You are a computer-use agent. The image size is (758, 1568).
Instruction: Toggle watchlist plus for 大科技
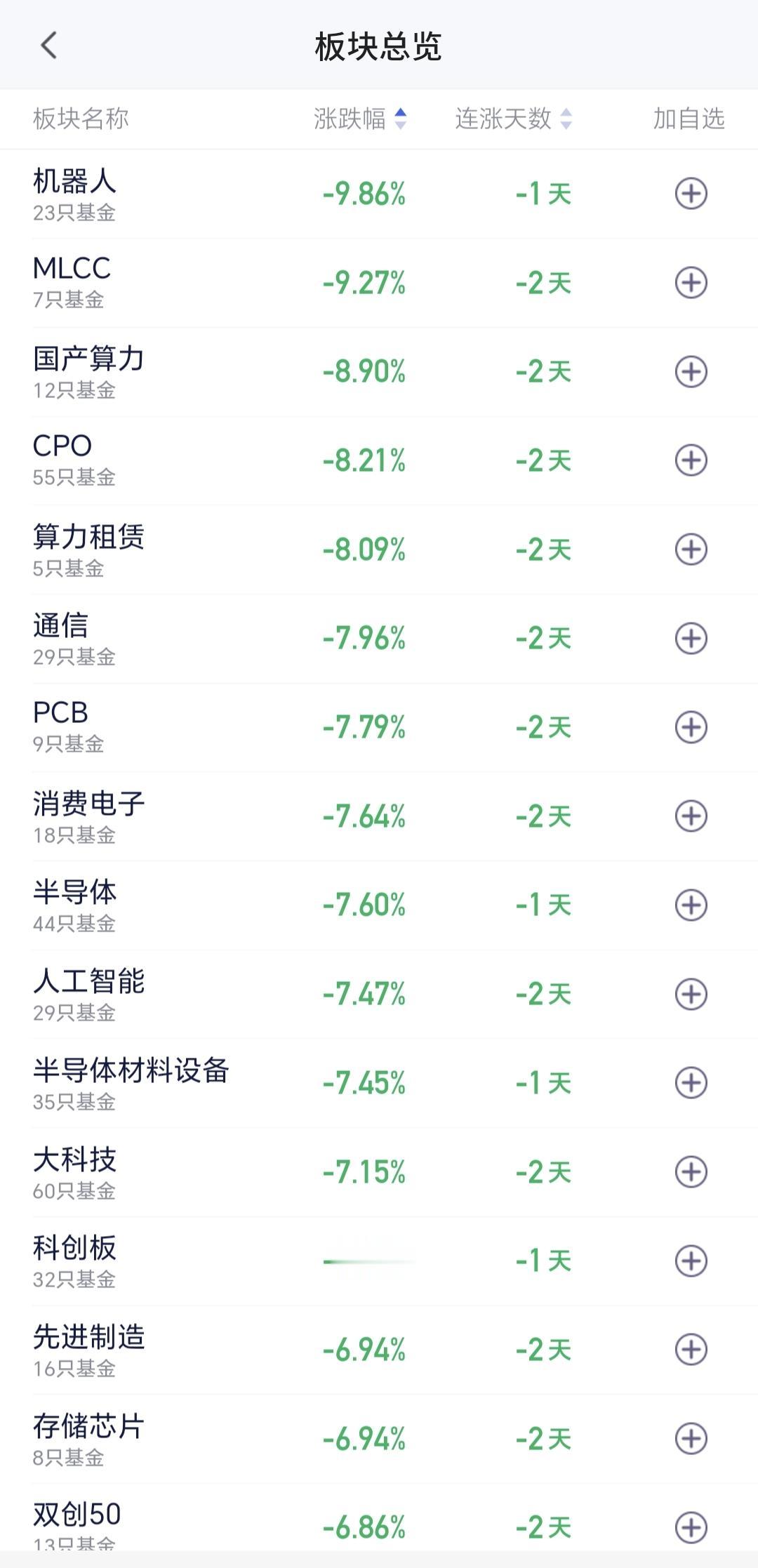click(x=691, y=1171)
